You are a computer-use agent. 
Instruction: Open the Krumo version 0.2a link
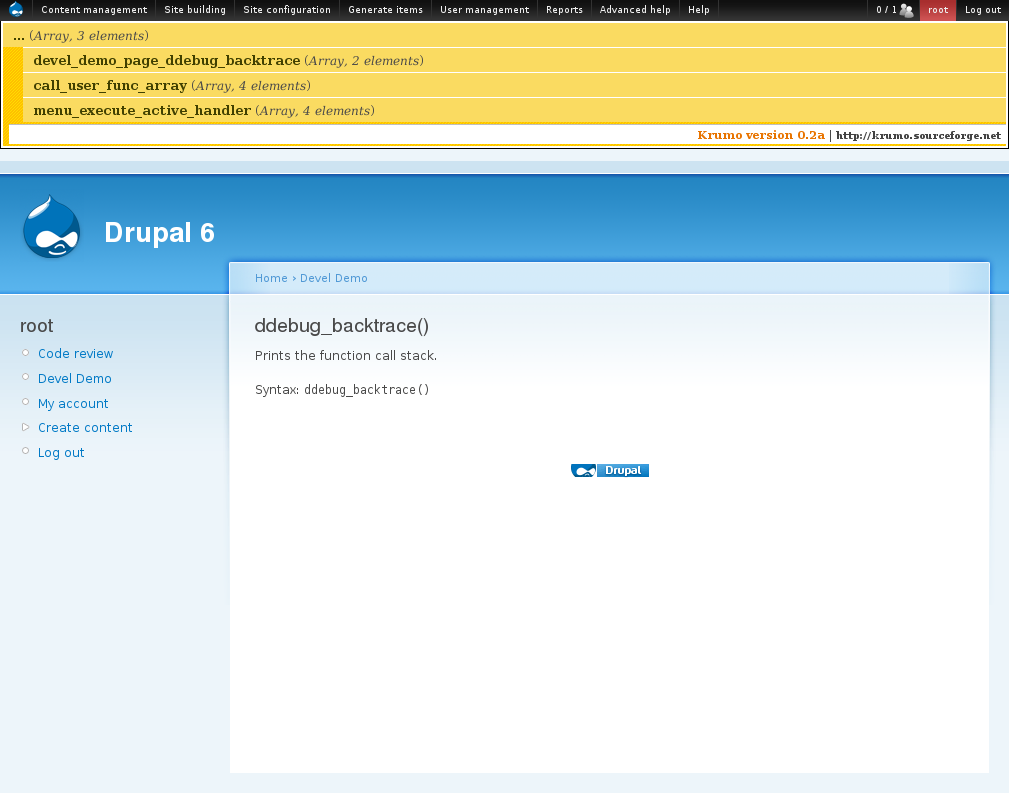761,135
